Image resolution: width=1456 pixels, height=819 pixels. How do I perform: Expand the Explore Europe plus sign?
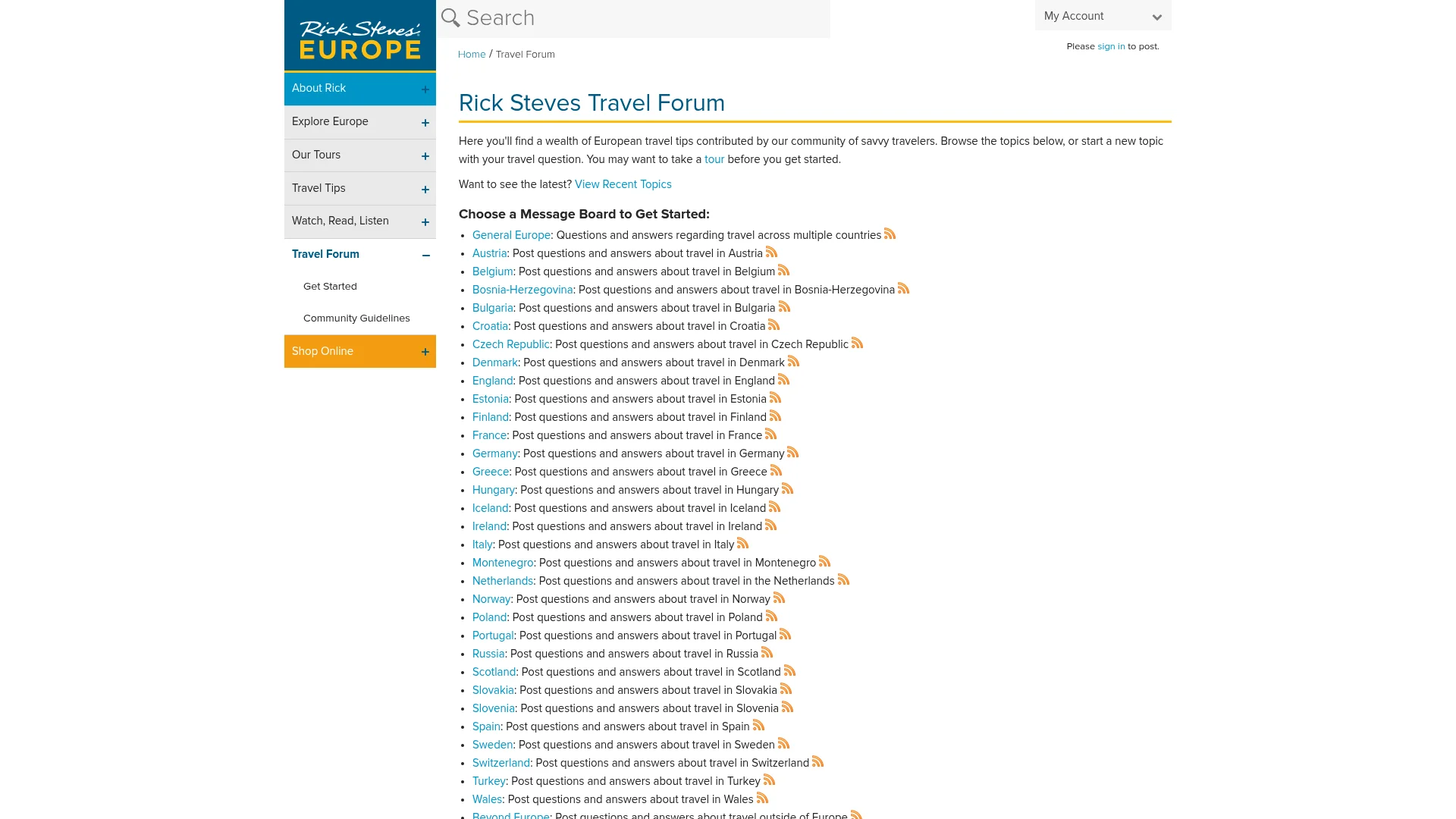425,123
